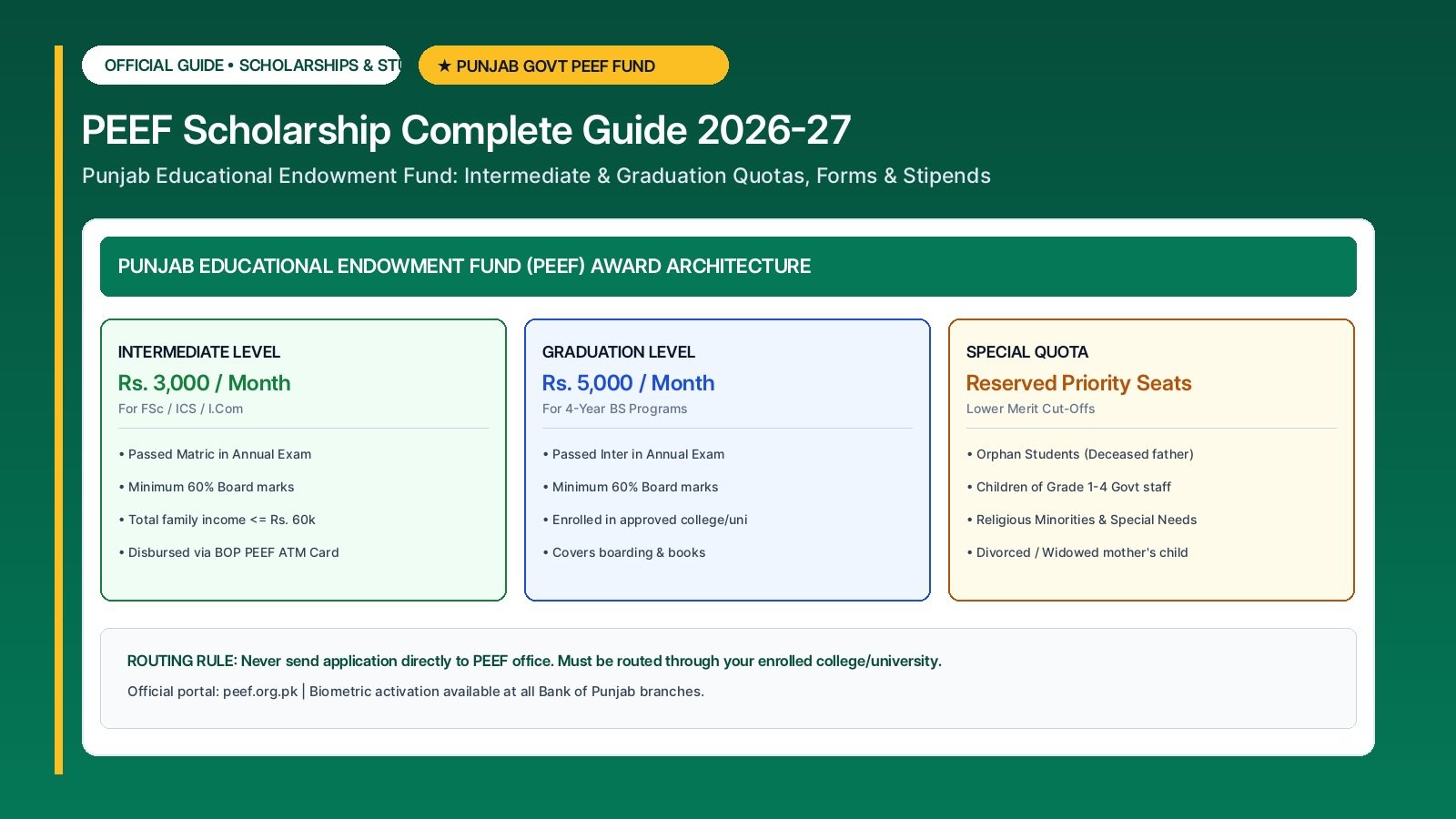Click Minimum 60% Board marks under Intermediate
This screenshot has width=1456, height=819.
207,487
